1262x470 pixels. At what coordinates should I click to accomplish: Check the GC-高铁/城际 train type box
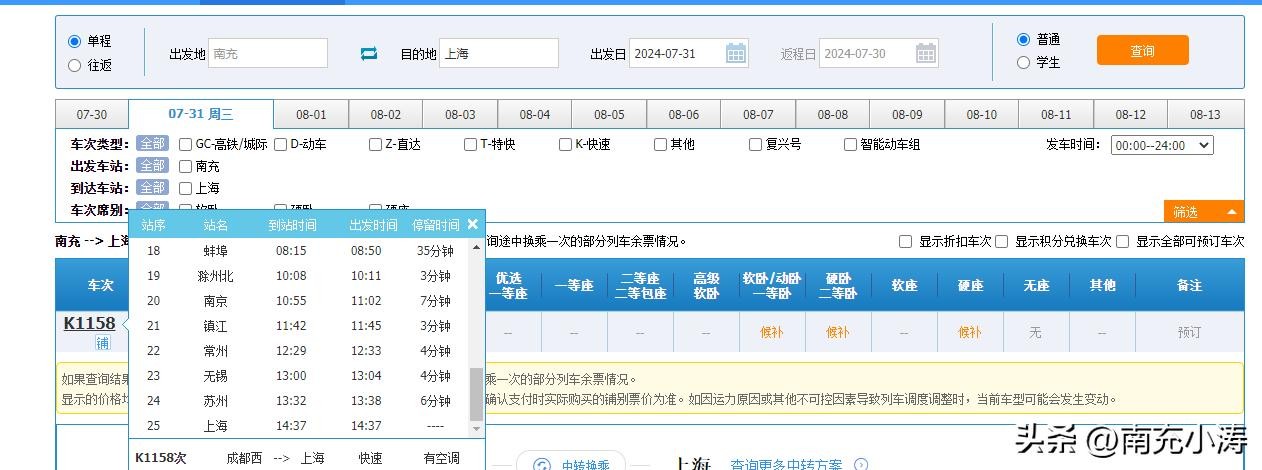[186, 144]
